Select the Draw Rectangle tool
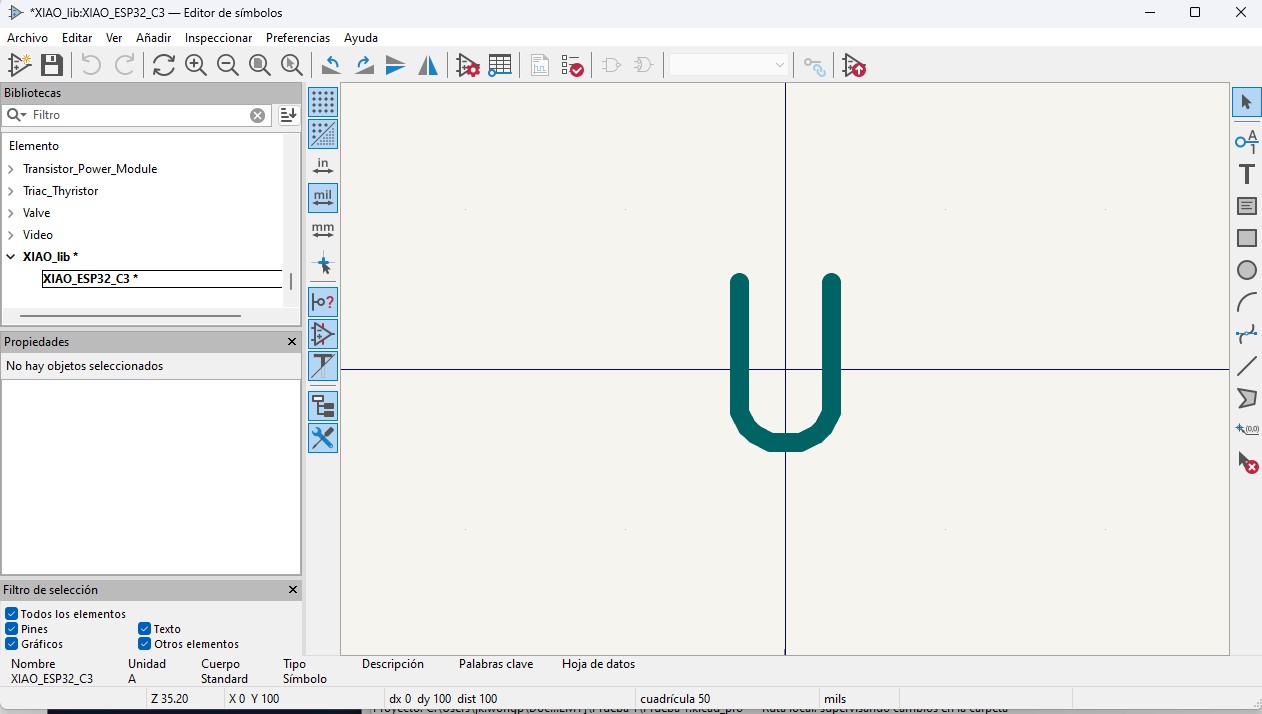The image size is (1262, 714). tap(1247, 238)
